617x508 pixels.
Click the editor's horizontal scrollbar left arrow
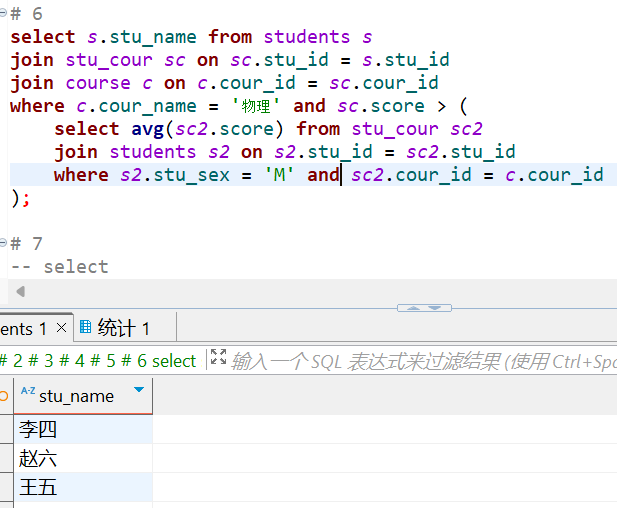(x=19, y=291)
